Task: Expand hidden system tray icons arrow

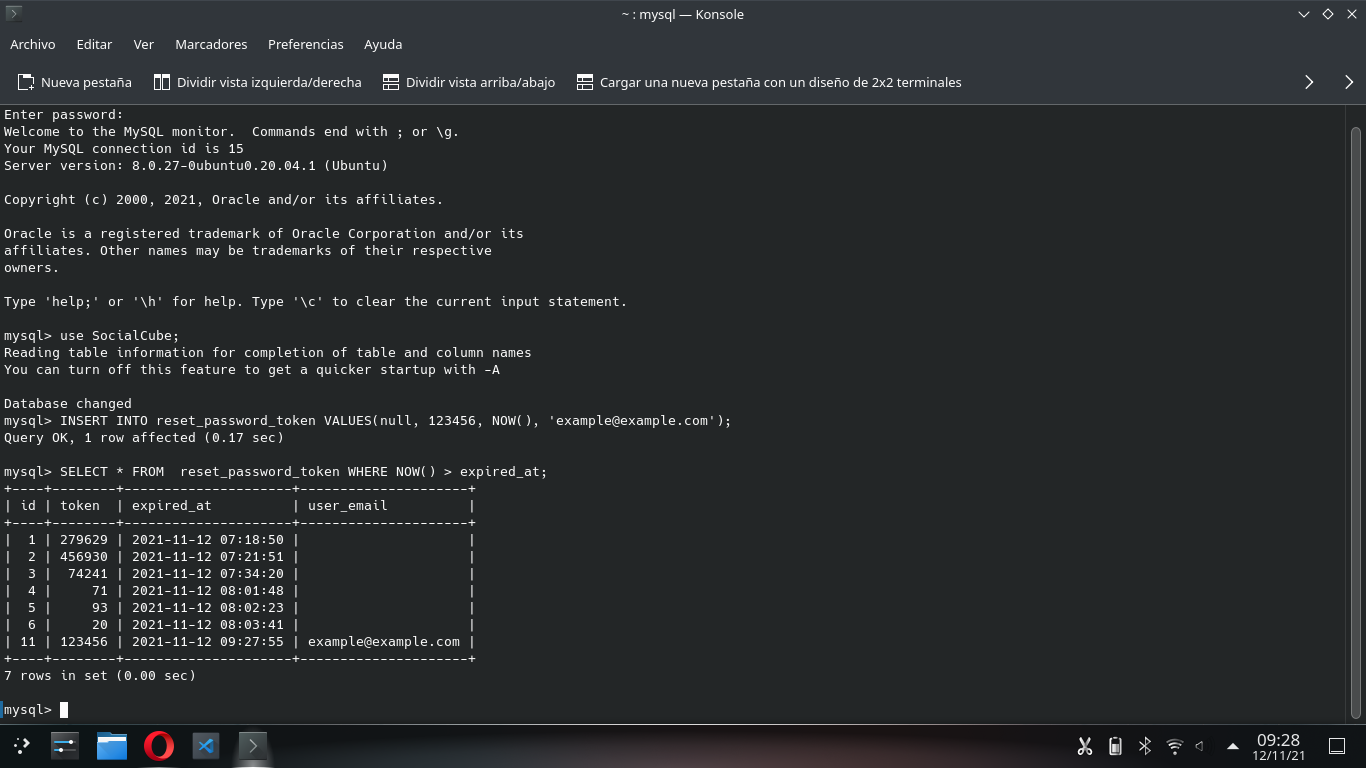Action: point(1232,746)
